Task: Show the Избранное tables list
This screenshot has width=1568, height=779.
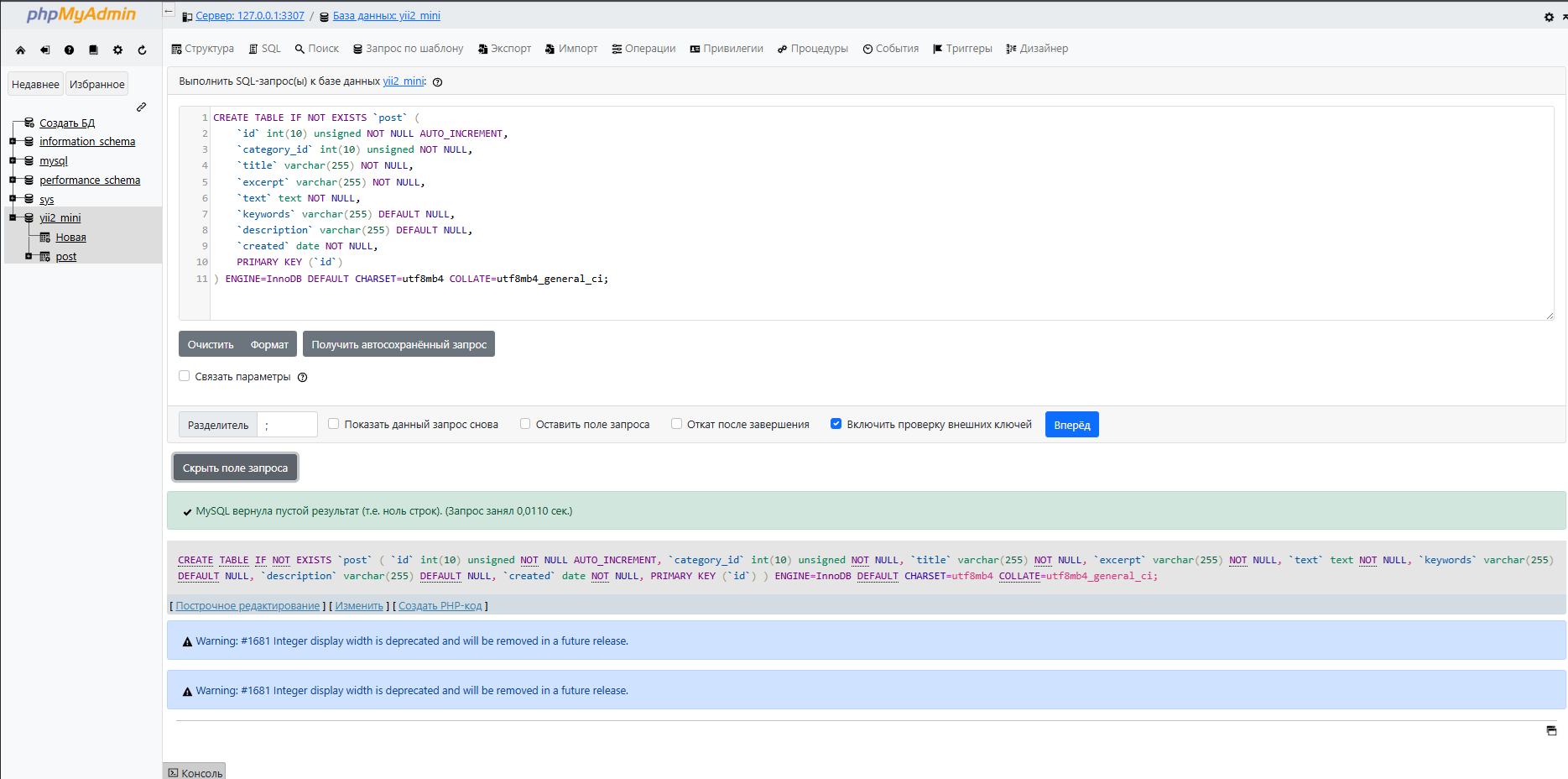Action: (x=97, y=84)
